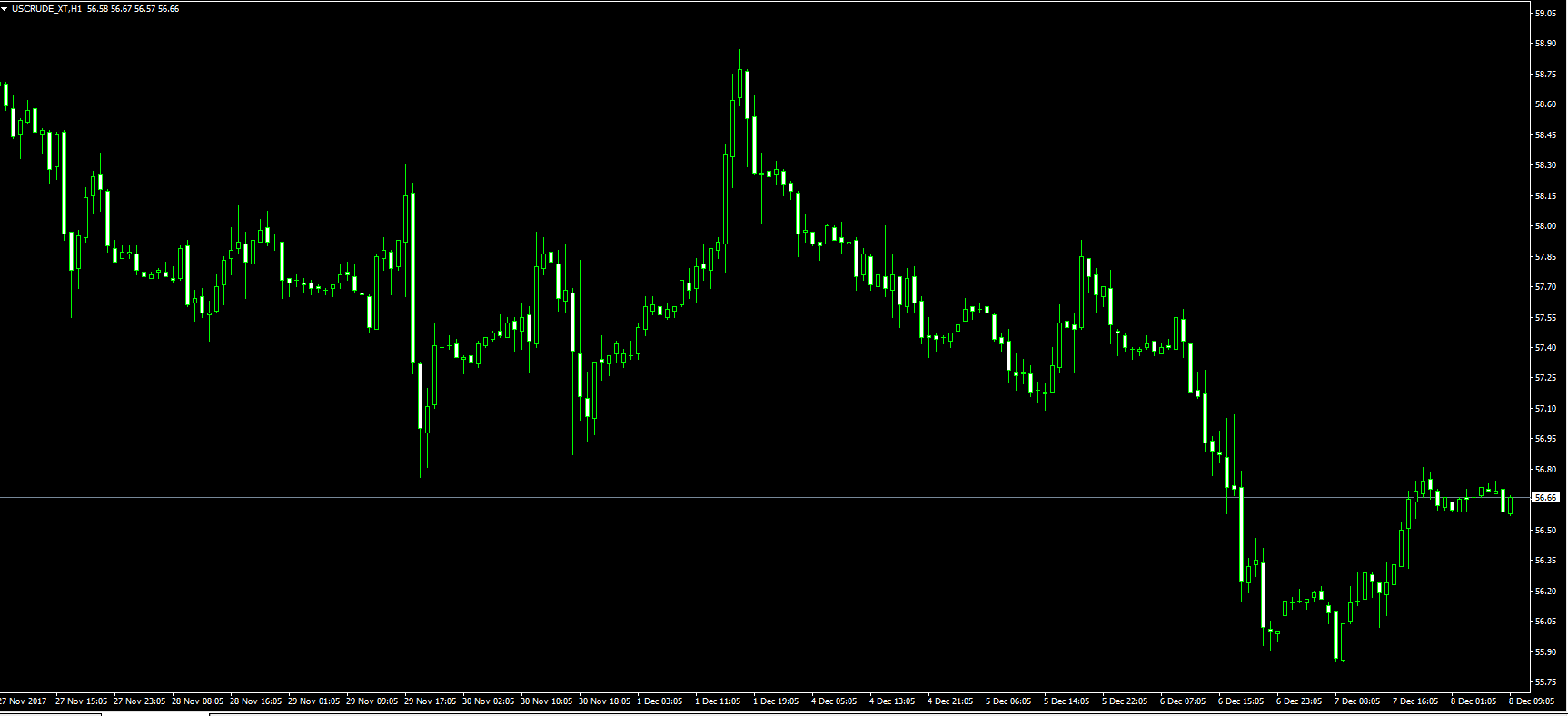The height and width of the screenshot is (716, 1568).
Task: Select 27 Nov 23:05 on the time axis
Action: (x=139, y=701)
